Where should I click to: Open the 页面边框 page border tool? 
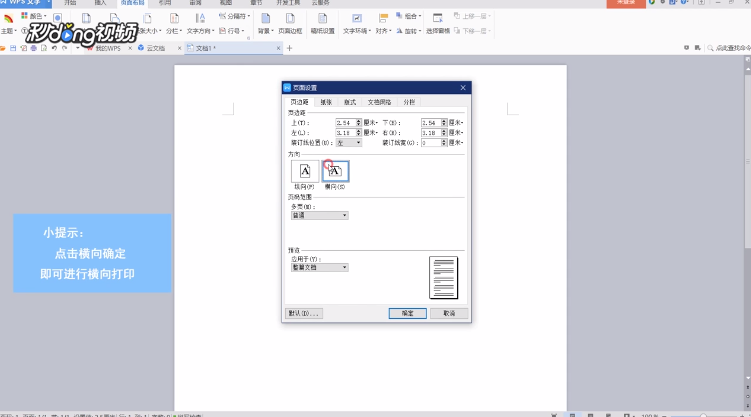(290, 23)
